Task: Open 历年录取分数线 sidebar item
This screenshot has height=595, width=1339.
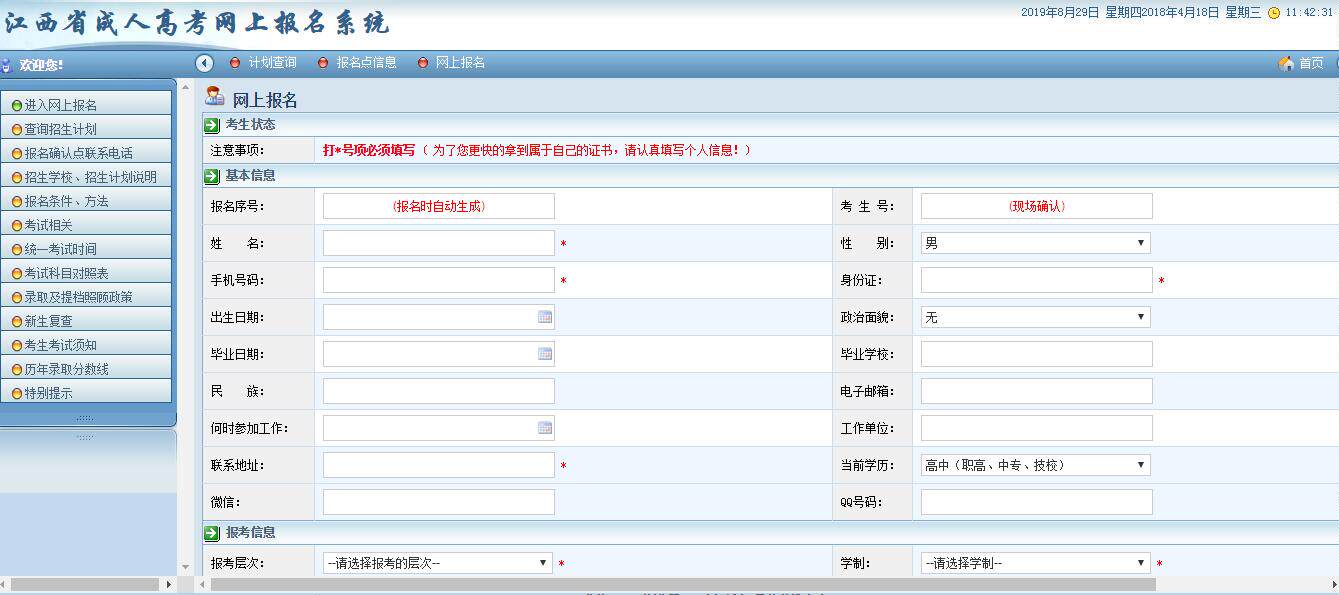Action: [87, 368]
